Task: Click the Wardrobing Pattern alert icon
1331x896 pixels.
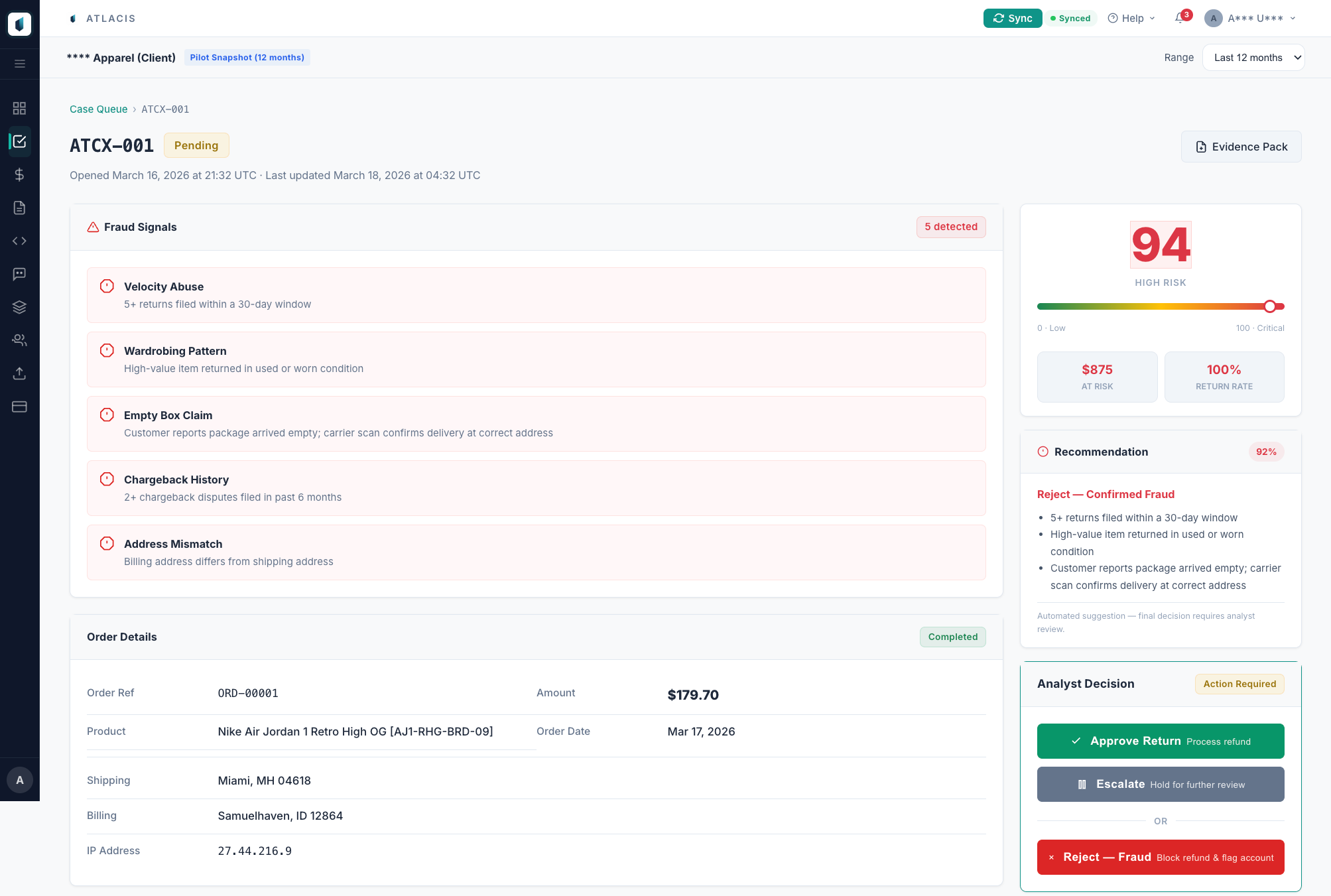Action: tap(107, 350)
